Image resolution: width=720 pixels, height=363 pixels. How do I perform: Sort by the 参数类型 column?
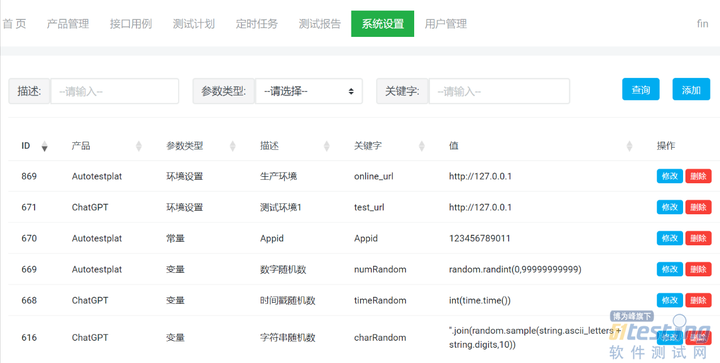[x=232, y=146]
